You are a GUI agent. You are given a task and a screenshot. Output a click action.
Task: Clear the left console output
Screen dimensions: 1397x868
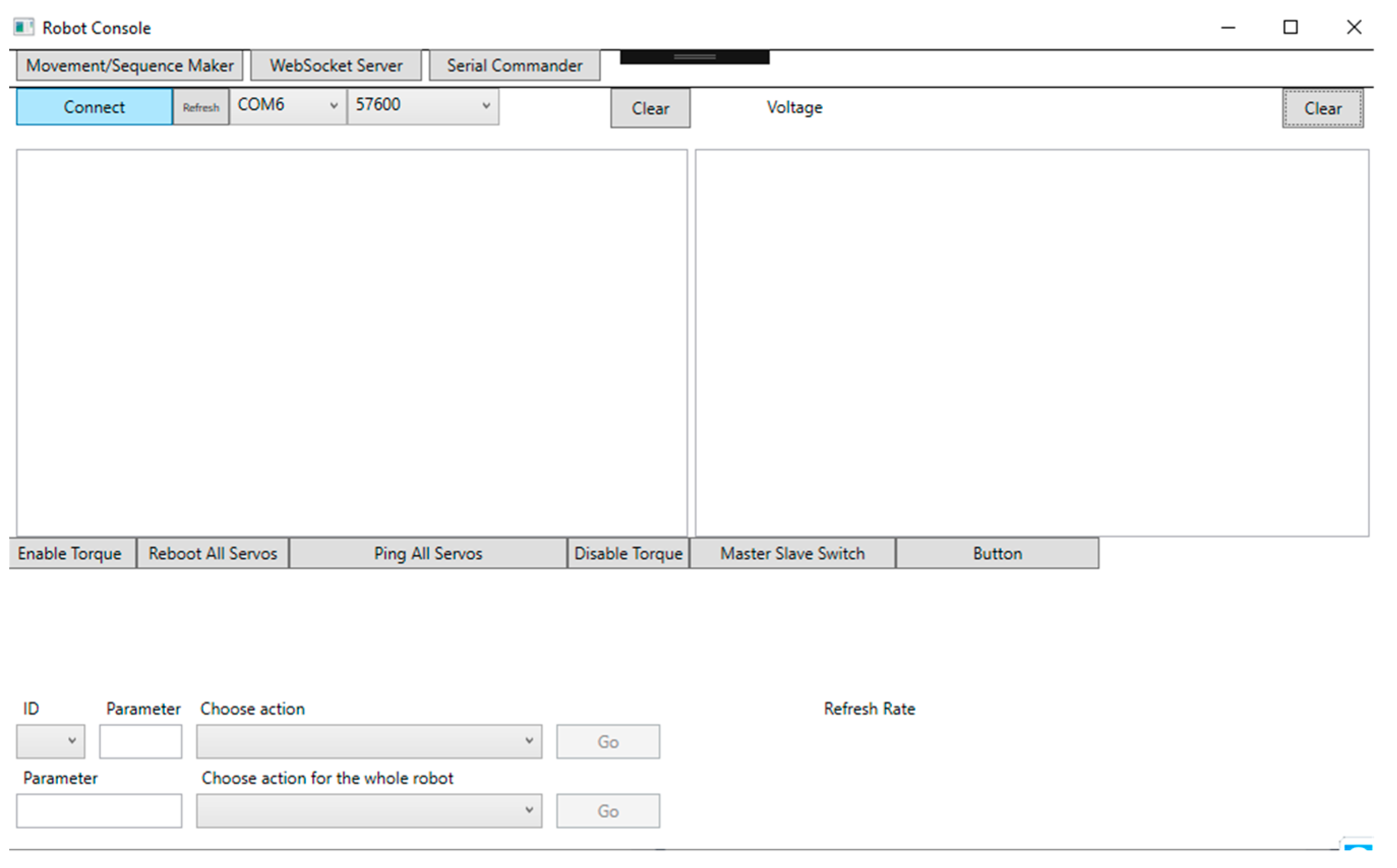(650, 109)
